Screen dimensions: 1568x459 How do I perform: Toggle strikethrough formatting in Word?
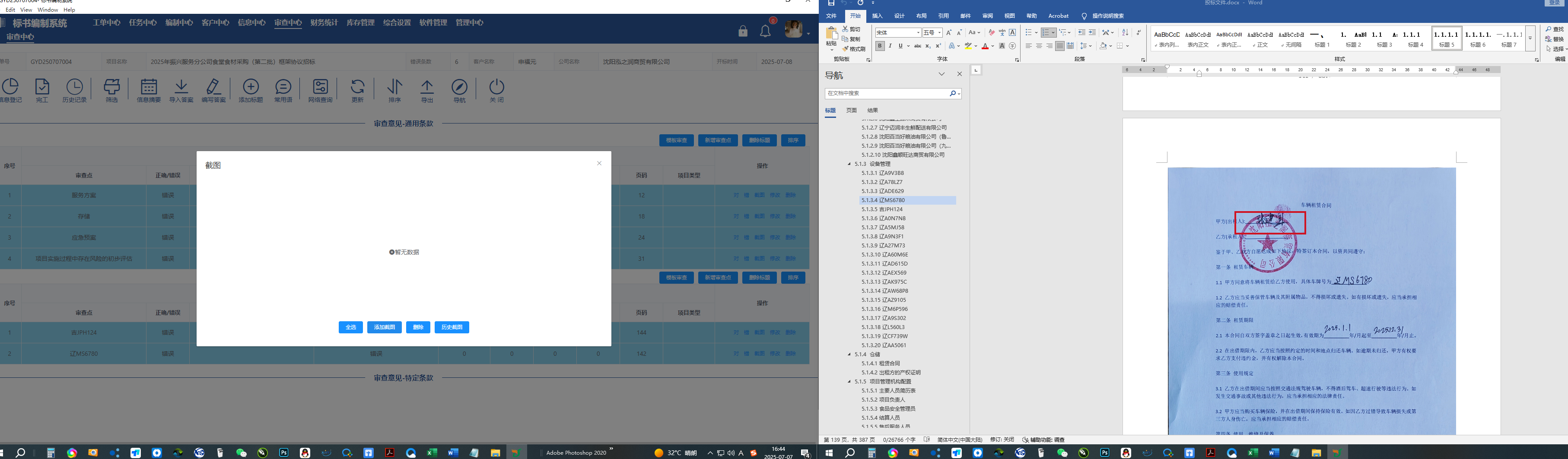917,46
